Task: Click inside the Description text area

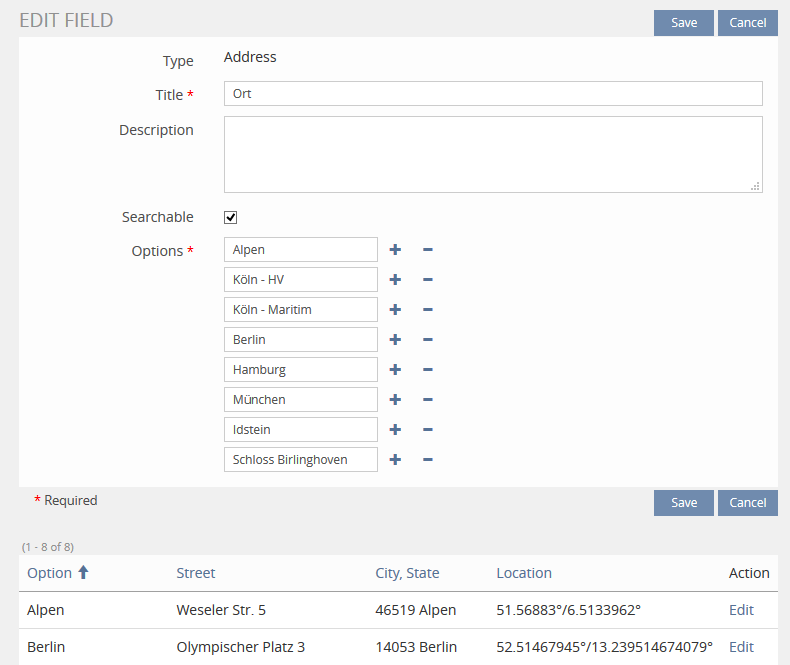Action: pyautogui.click(x=490, y=154)
